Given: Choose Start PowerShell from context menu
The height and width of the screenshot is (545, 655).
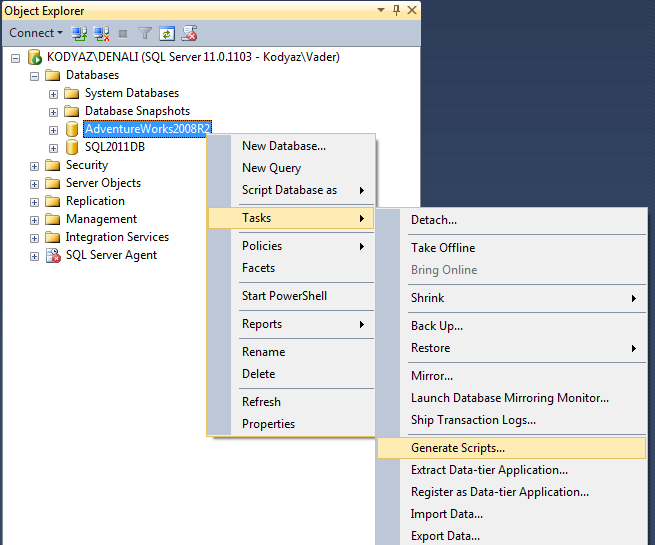Looking at the screenshot, I should pos(291,296).
